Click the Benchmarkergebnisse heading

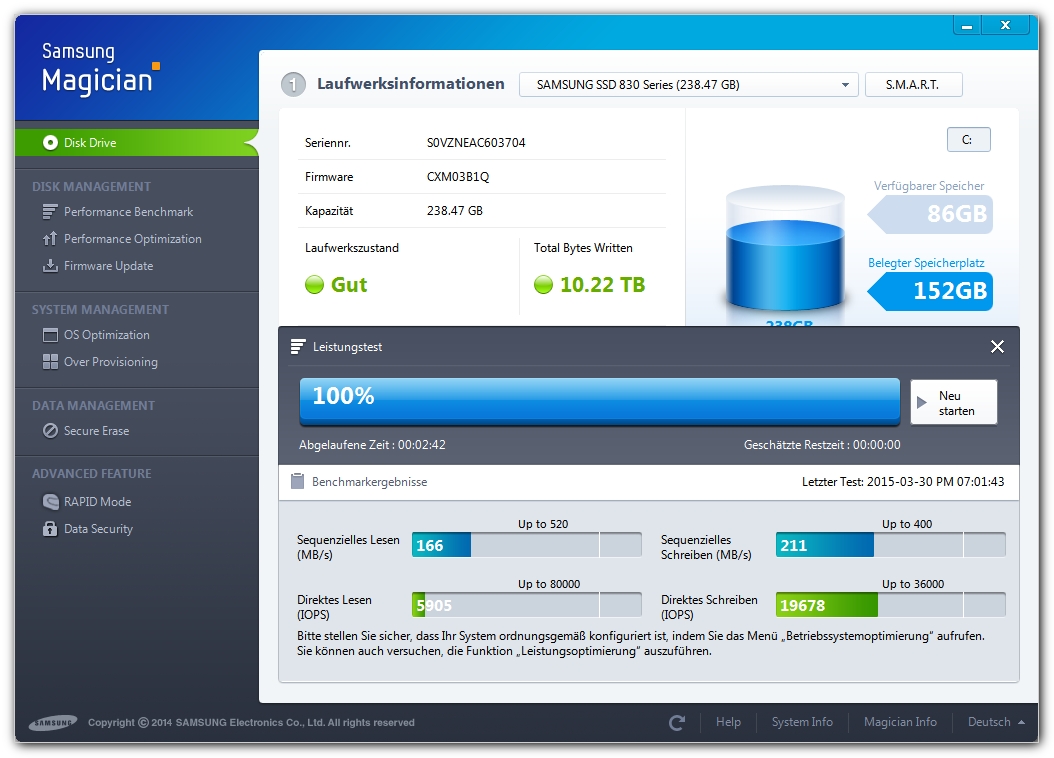[x=369, y=482]
